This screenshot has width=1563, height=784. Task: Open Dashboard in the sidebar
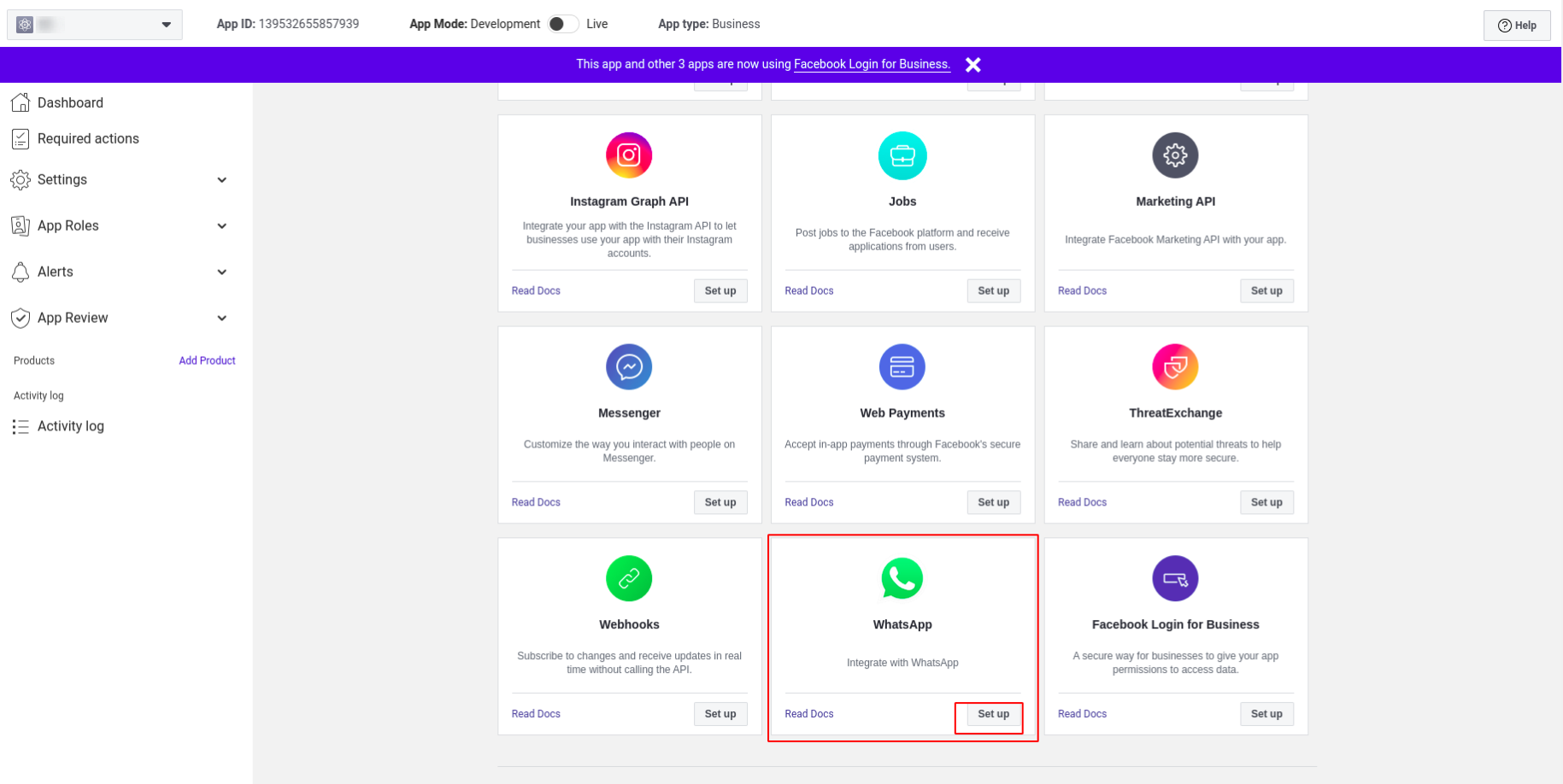pos(70,102)
